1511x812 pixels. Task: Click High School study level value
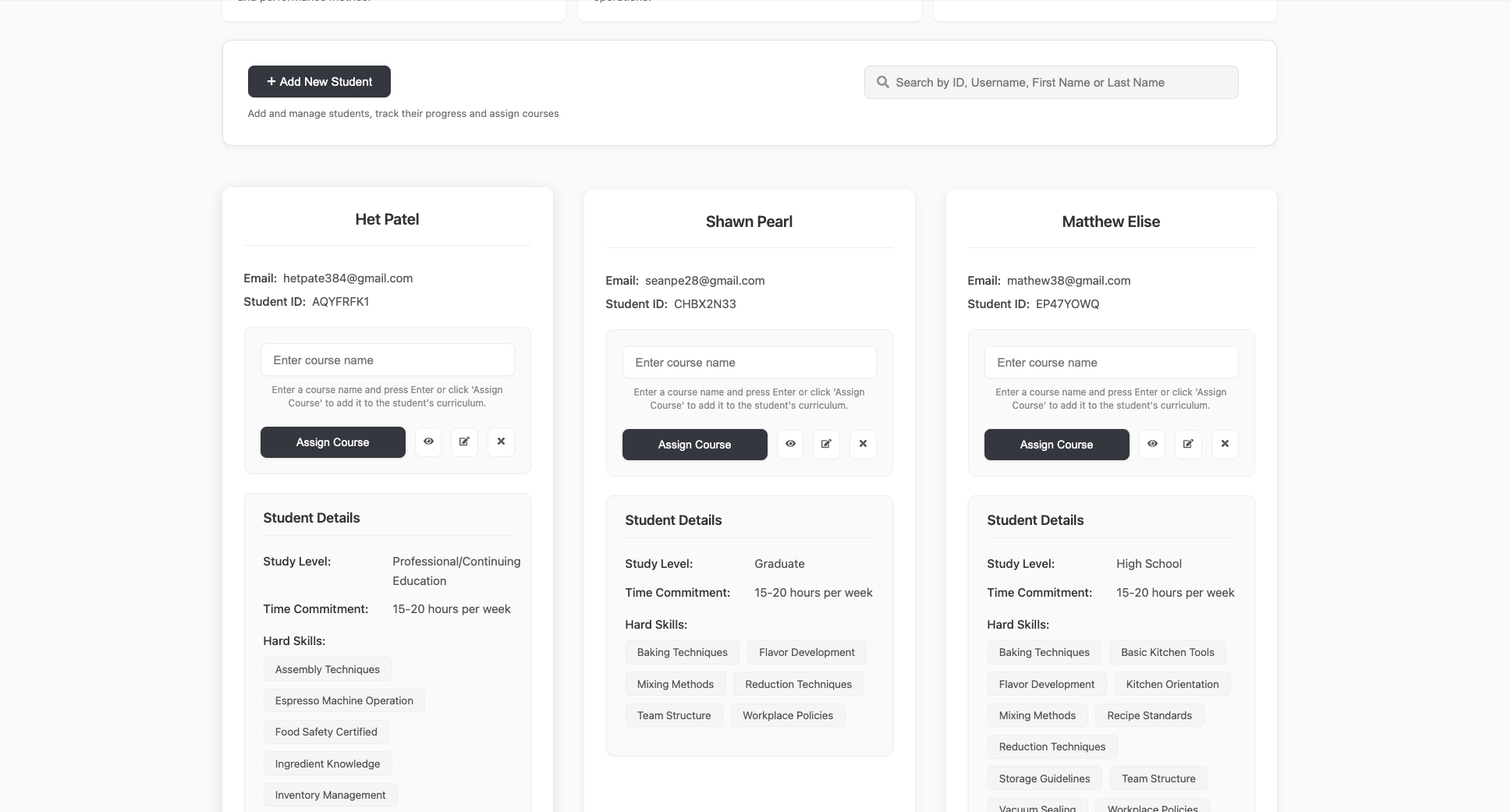point(1149,564)
